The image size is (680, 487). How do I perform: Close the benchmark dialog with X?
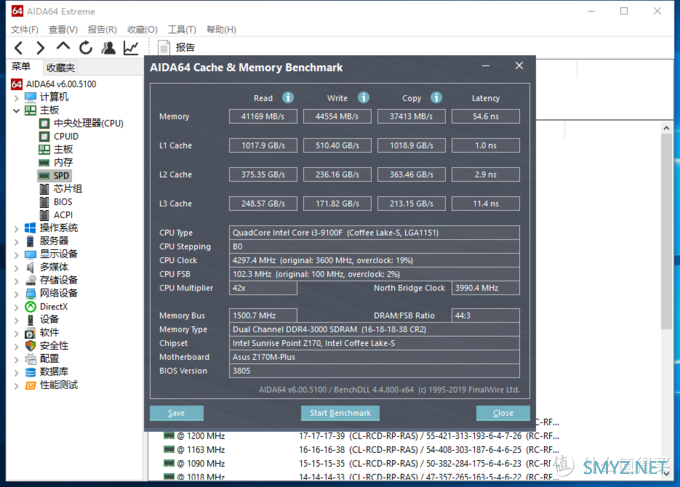tap(519, 66)
